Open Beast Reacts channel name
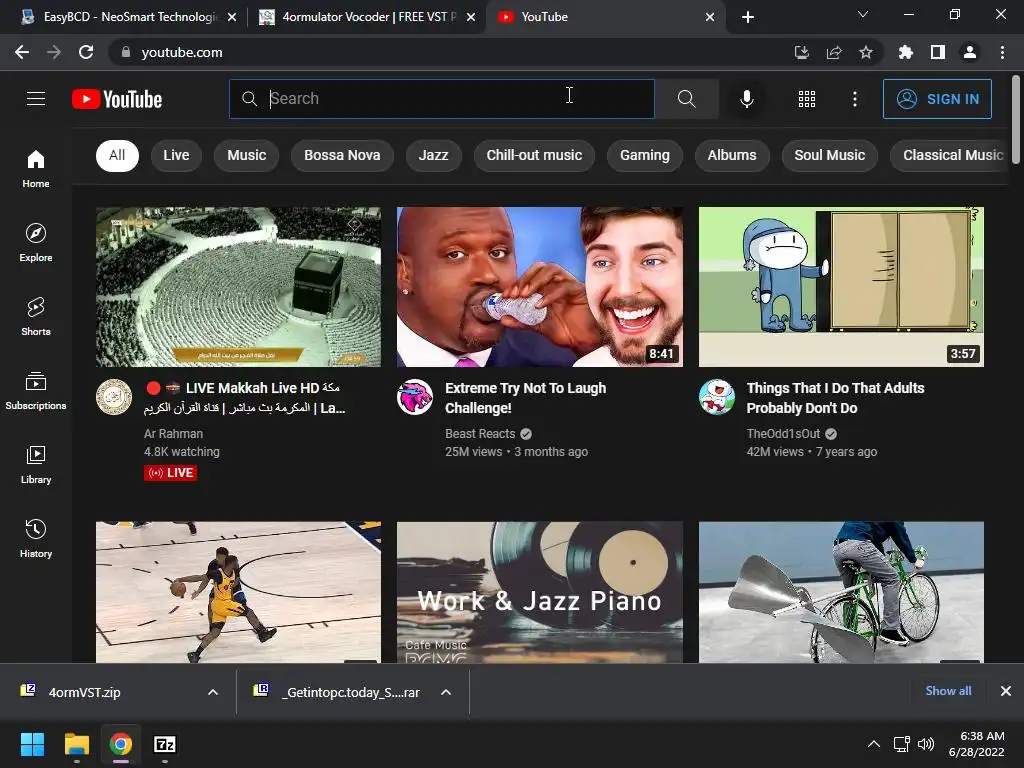1024x768 pixels. [480, 434]
